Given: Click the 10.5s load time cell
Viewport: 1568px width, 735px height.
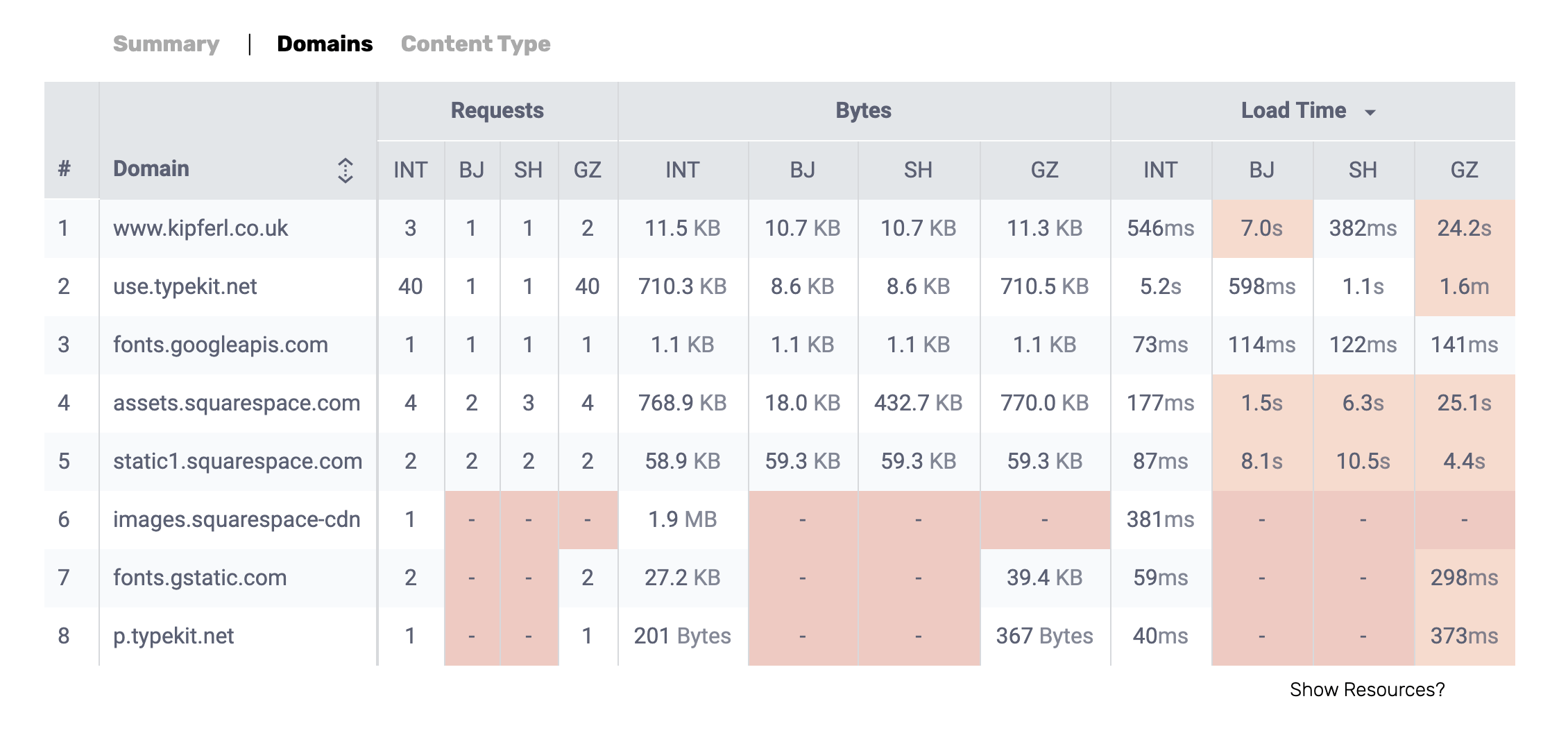Looking at the screenshot, I should click(x=1363, y=461).
